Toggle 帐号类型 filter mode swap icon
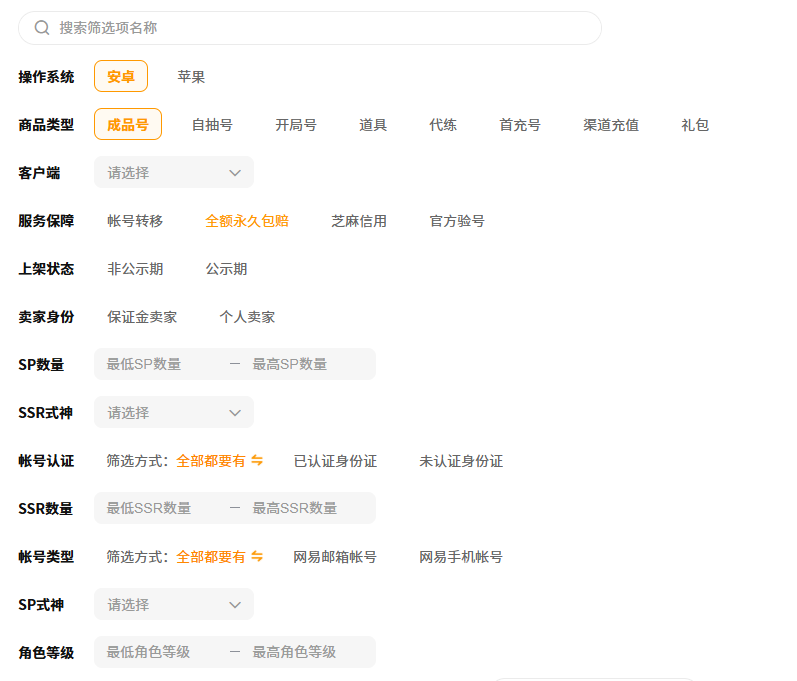Screen dimensions: 797x681 257,557
